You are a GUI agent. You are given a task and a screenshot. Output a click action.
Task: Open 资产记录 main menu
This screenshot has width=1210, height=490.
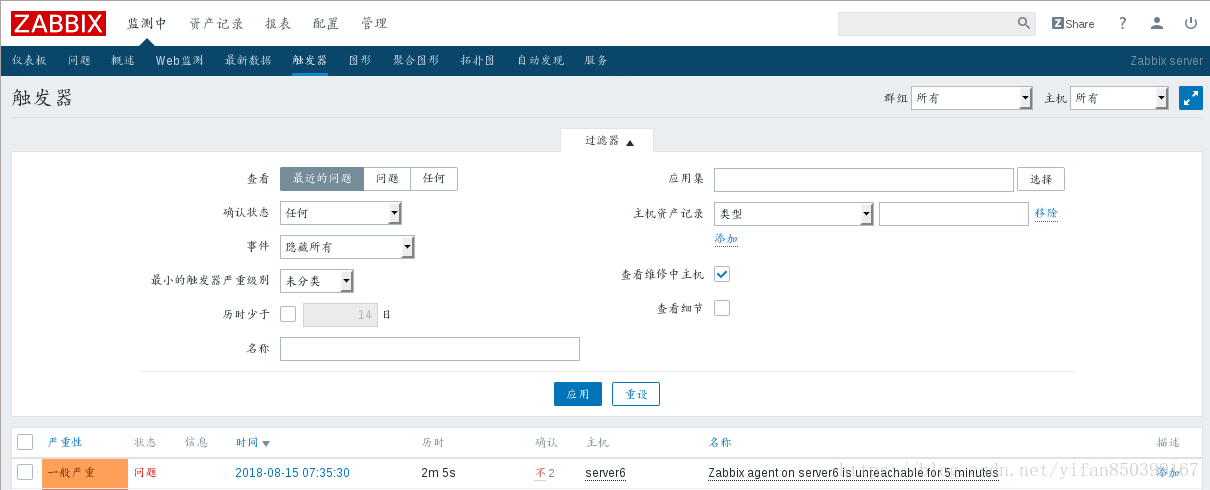pyautogui.click(x=216, y=23)
